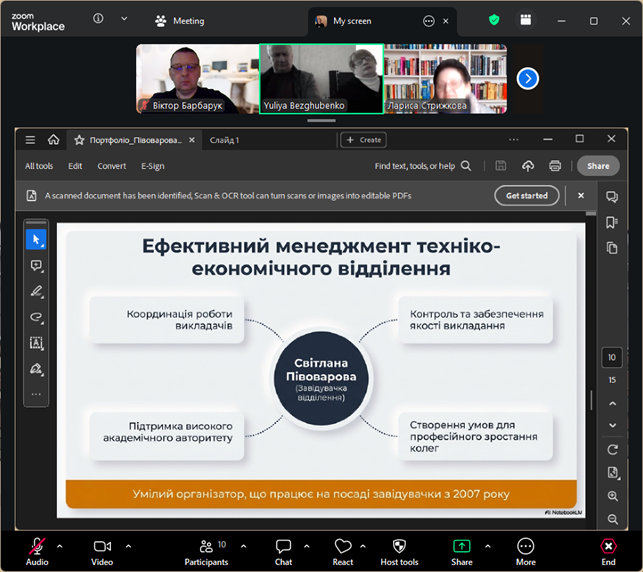Viewport: 643px width, 572px height.
Task: Click current page number 10 box
Action: (612, 358)
